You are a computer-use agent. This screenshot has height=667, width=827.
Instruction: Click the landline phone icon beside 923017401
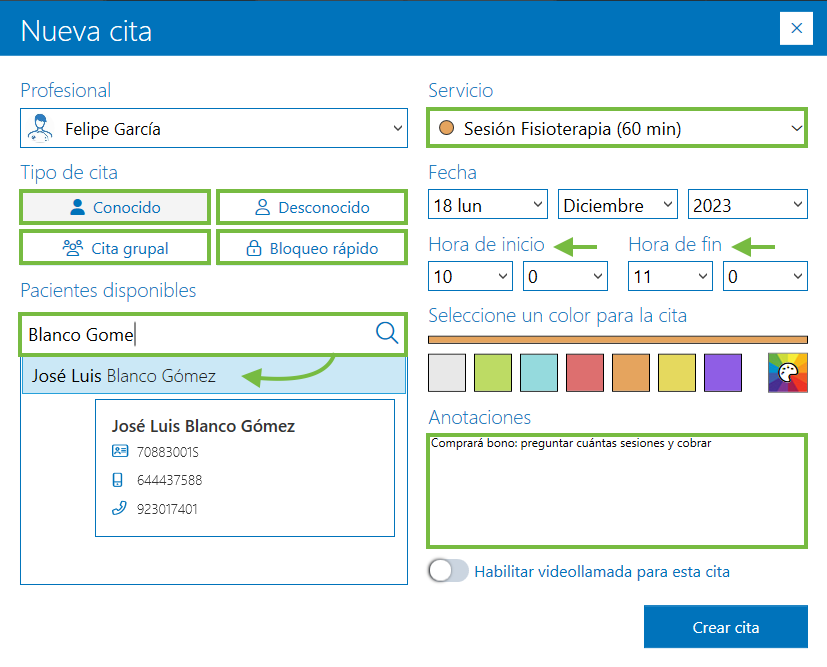pos(120,508)
